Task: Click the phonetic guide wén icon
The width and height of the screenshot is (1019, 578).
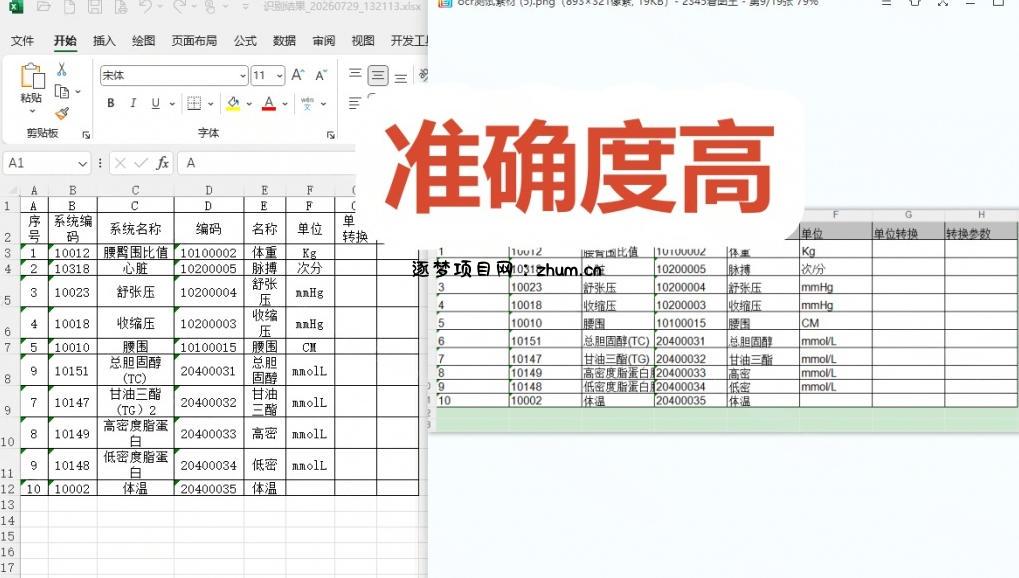Action: pos(307,103)
